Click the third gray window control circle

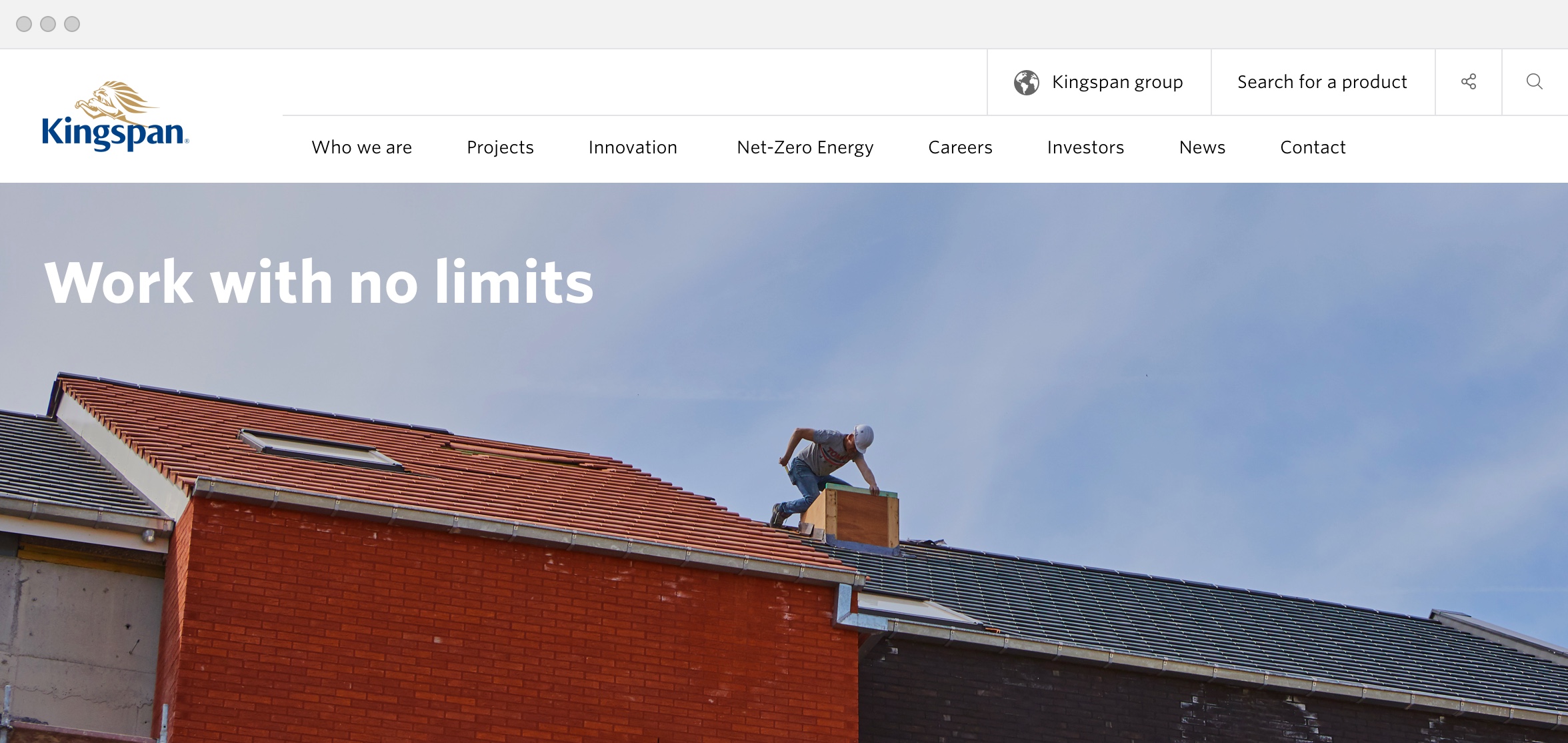[72, 24]
